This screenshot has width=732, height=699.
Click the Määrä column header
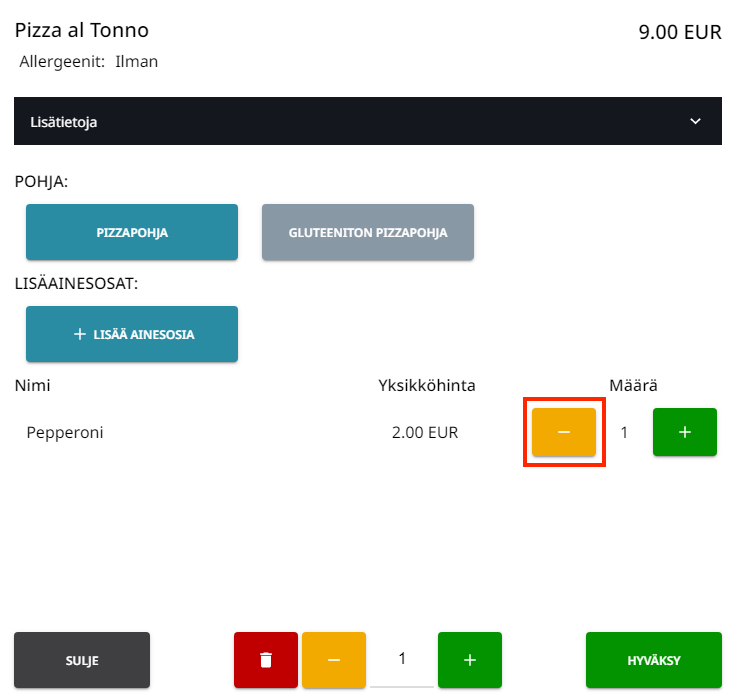(x=634, y=386)
